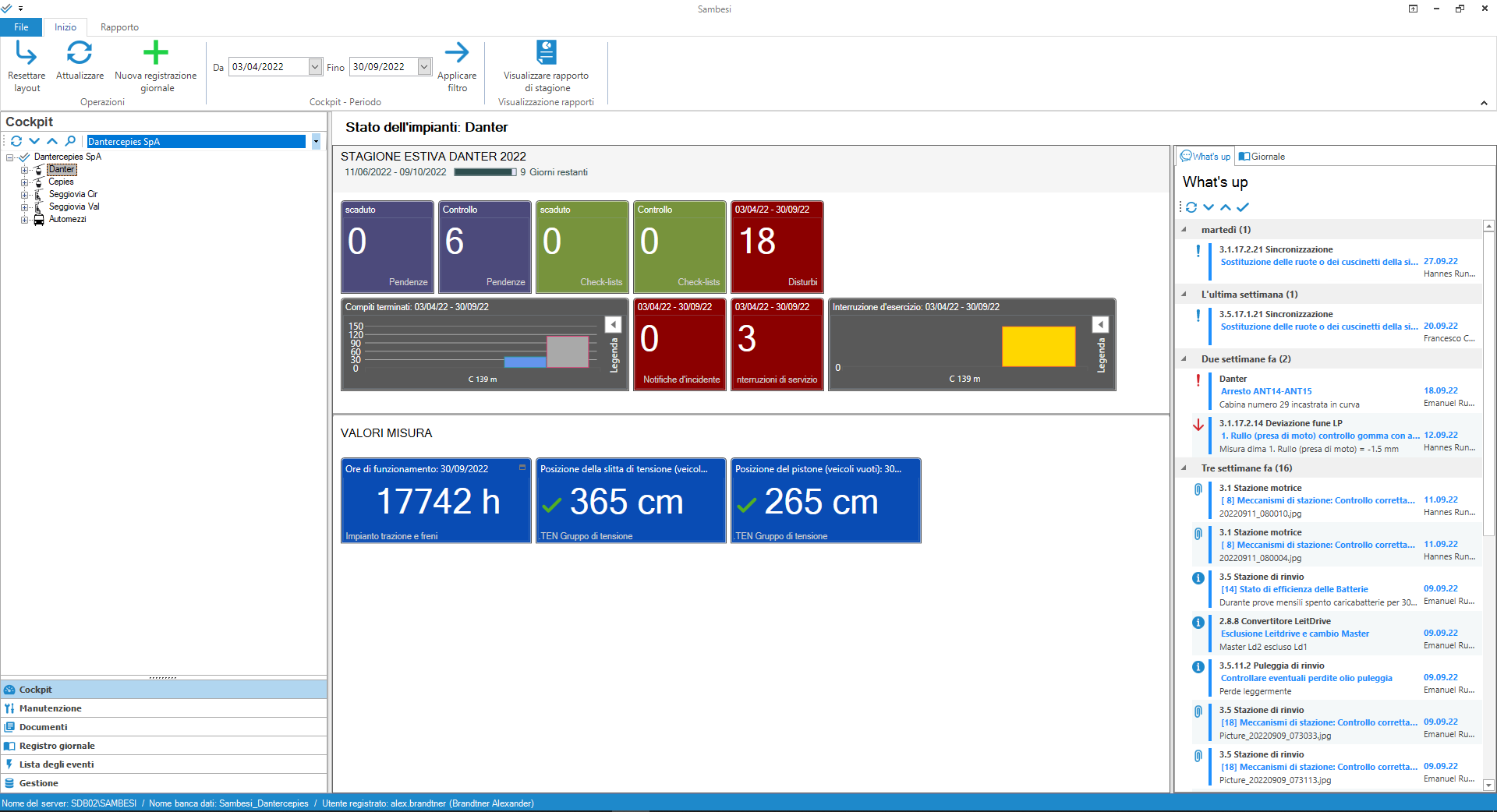Open the 18 Disturbi tile

pos(777,247)
